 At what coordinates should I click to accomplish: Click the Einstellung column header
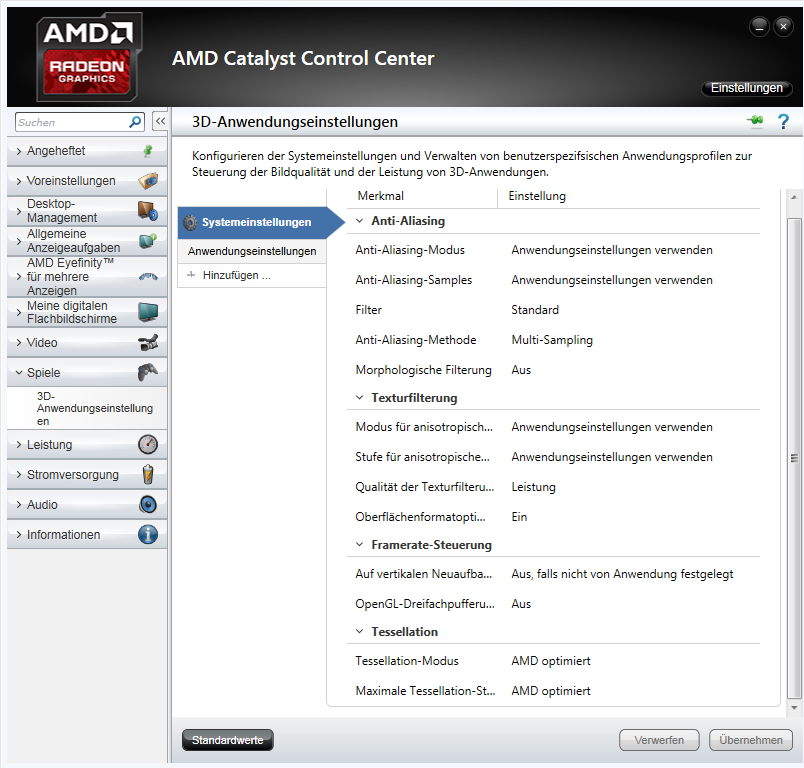pos(537,196)
